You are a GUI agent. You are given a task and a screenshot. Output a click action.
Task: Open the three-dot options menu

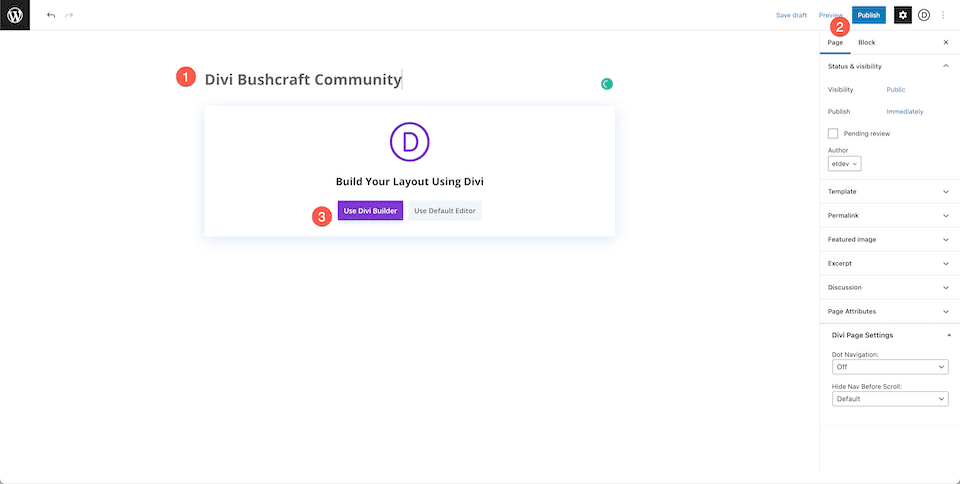[943, 15]
